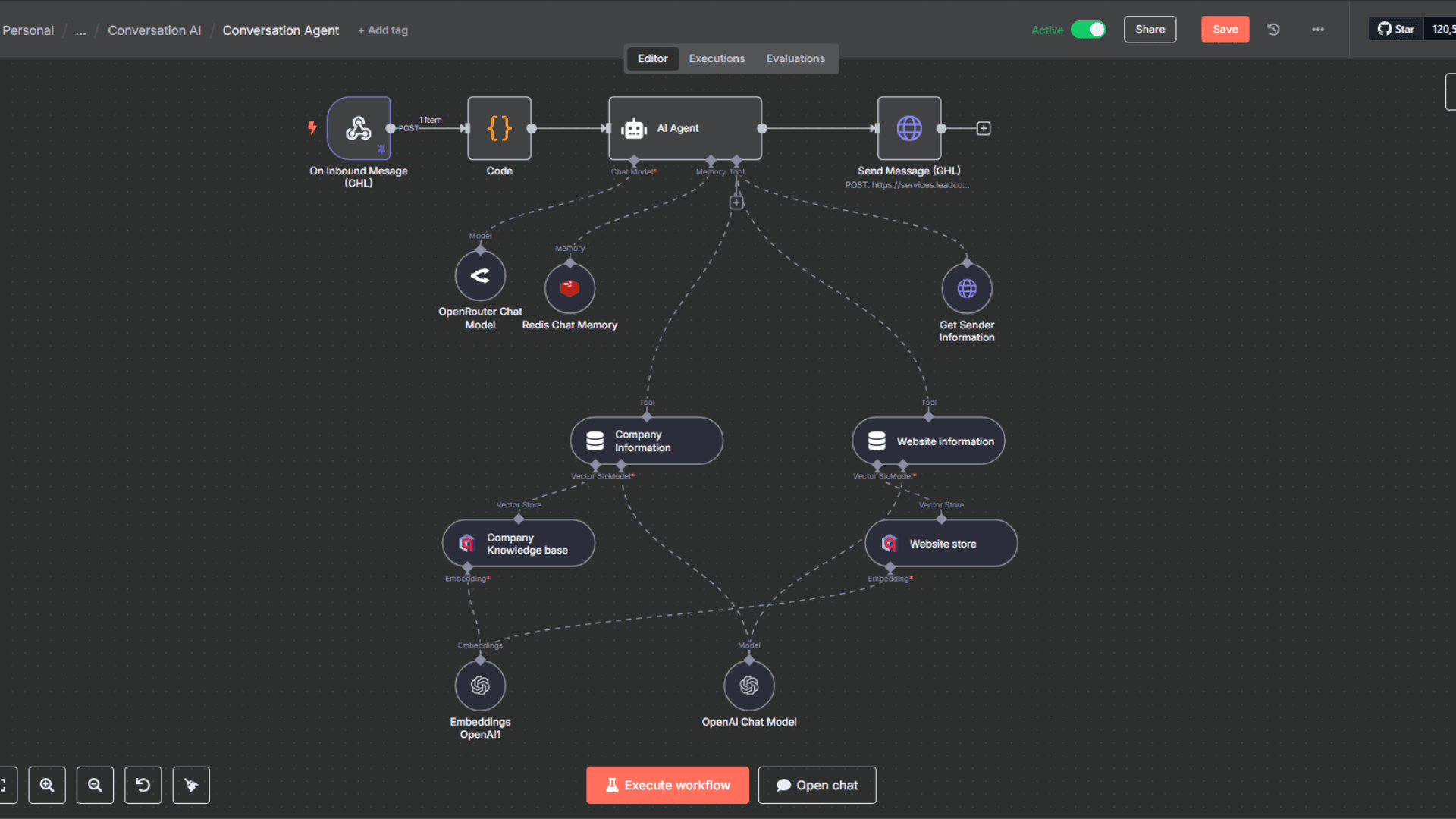Click the Share button
Screen dimensions: 1456x819
(x=1150, y=30)
